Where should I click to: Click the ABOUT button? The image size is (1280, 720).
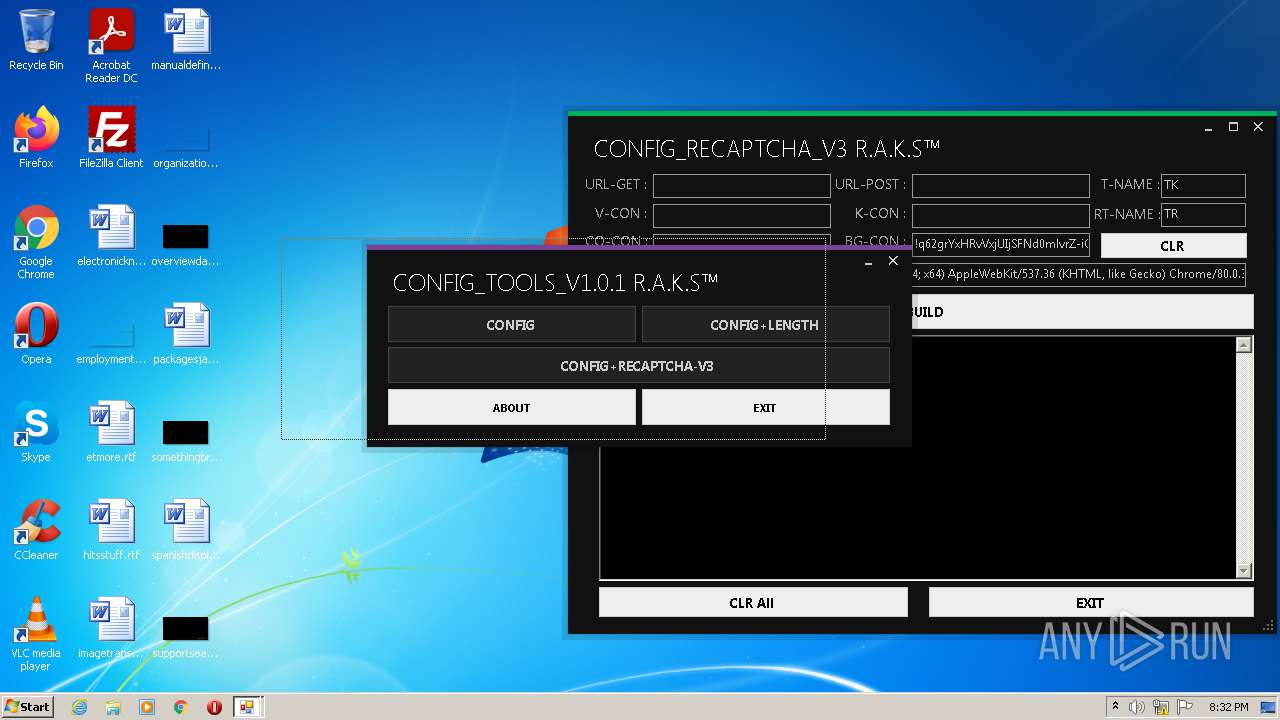point(511,407)
